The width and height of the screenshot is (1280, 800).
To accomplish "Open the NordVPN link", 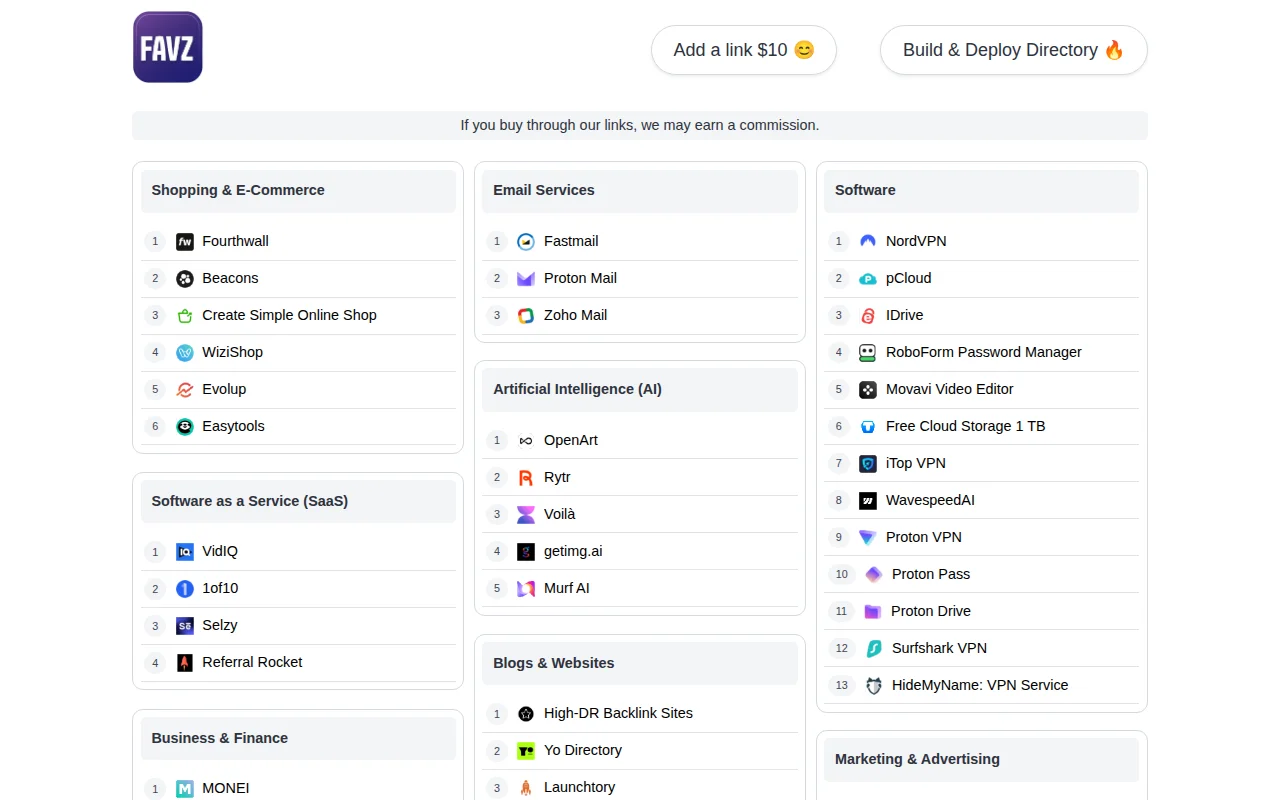I will (x=916, y=241).
